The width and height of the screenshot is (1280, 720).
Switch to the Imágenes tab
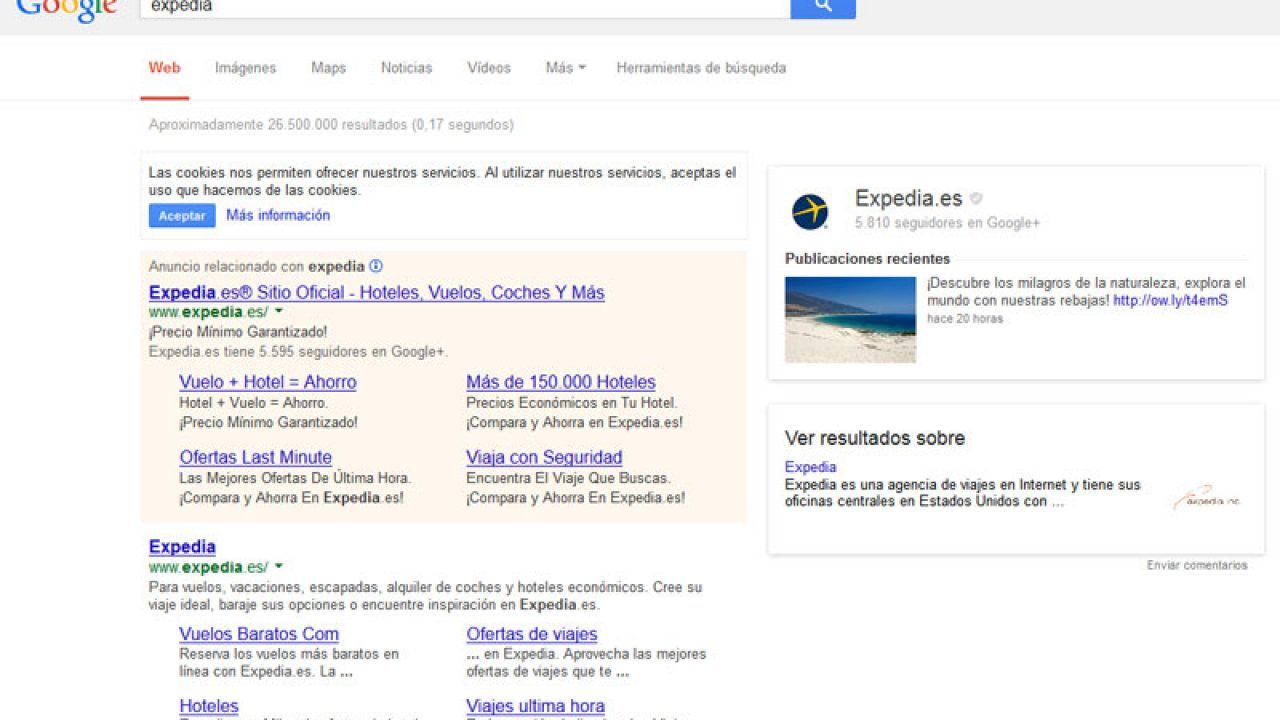(245, 68)
